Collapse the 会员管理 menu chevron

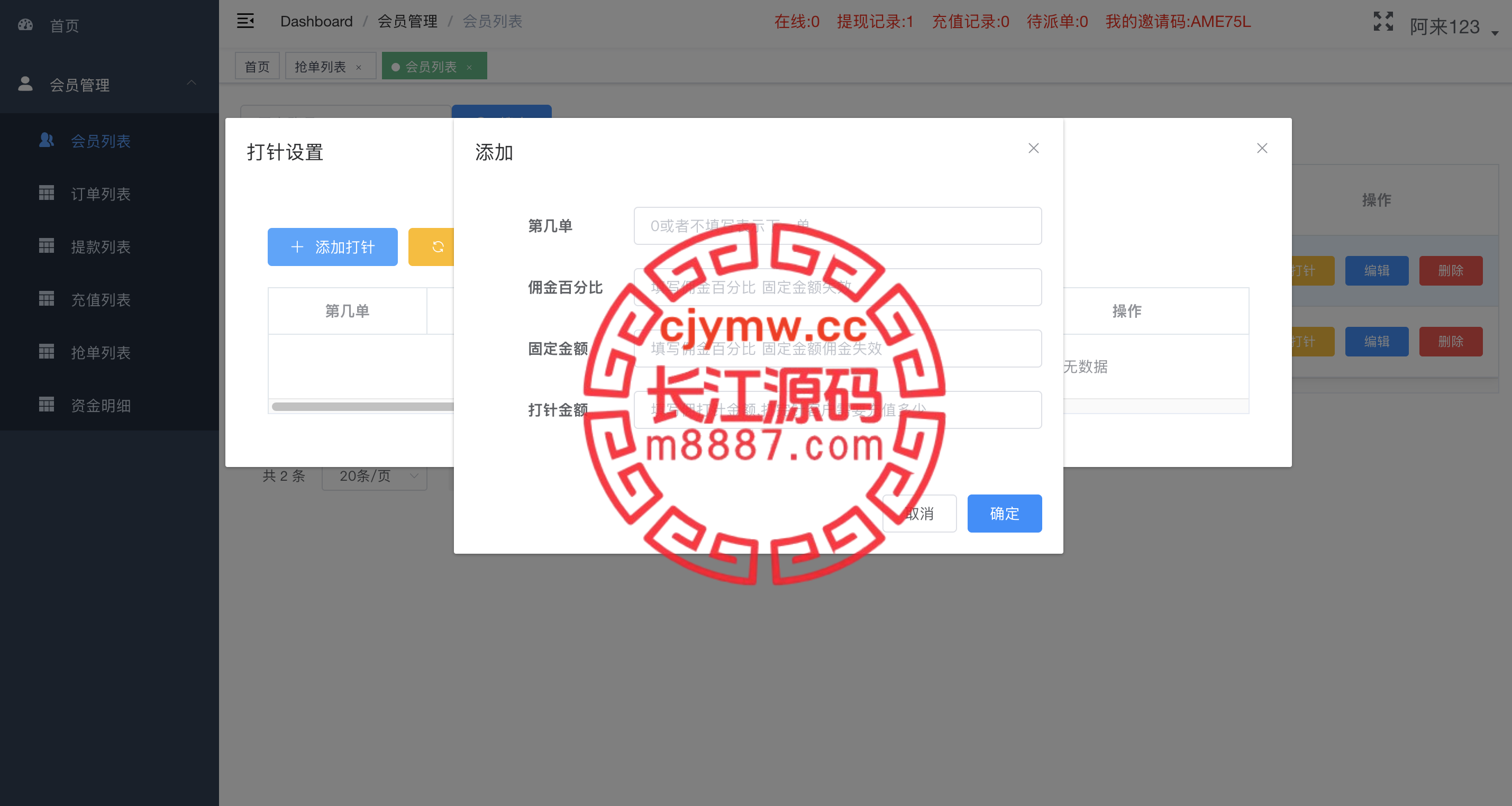(x=192, y=83)
